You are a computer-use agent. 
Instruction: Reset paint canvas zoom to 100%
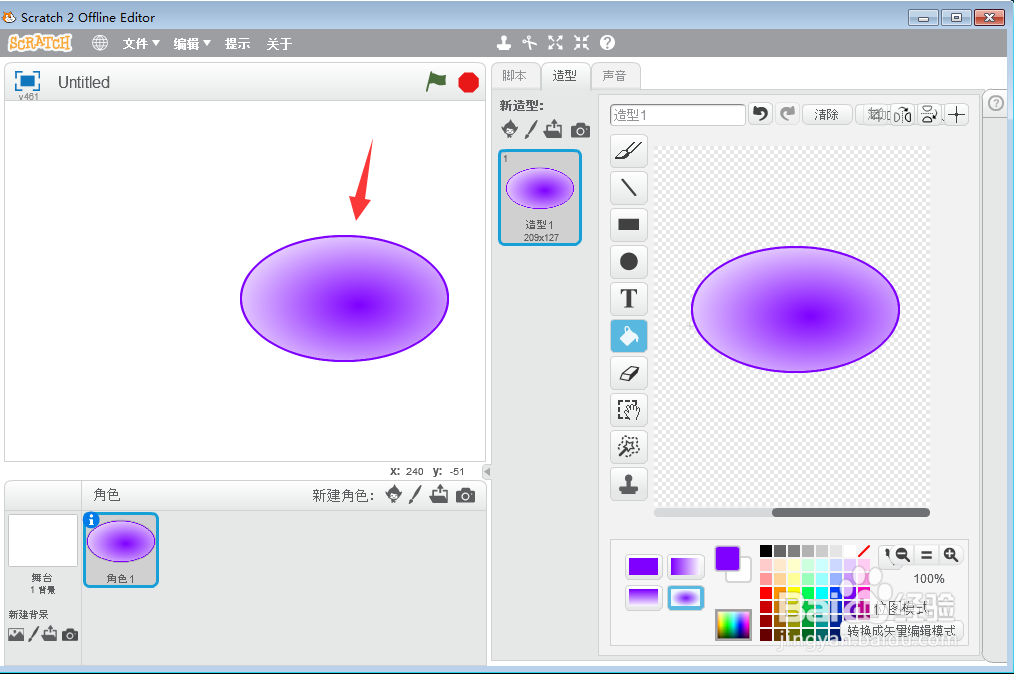coord(927,555)
